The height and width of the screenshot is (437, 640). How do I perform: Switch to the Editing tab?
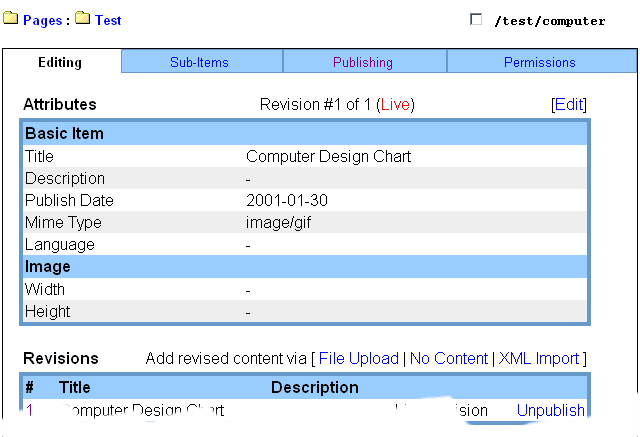click(60, 62)
